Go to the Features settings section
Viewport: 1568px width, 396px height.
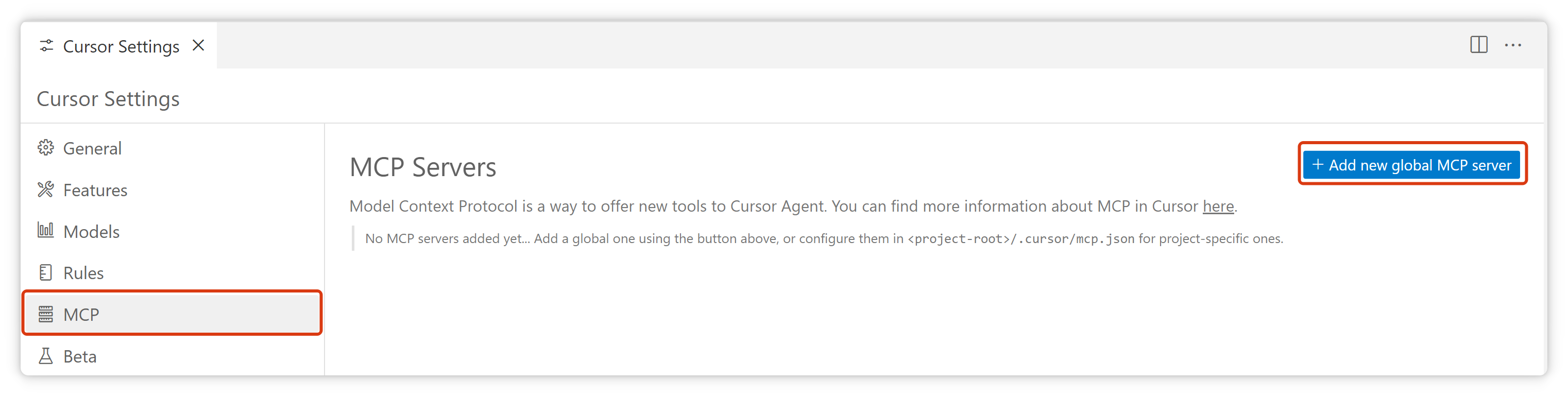pos(96,191)
